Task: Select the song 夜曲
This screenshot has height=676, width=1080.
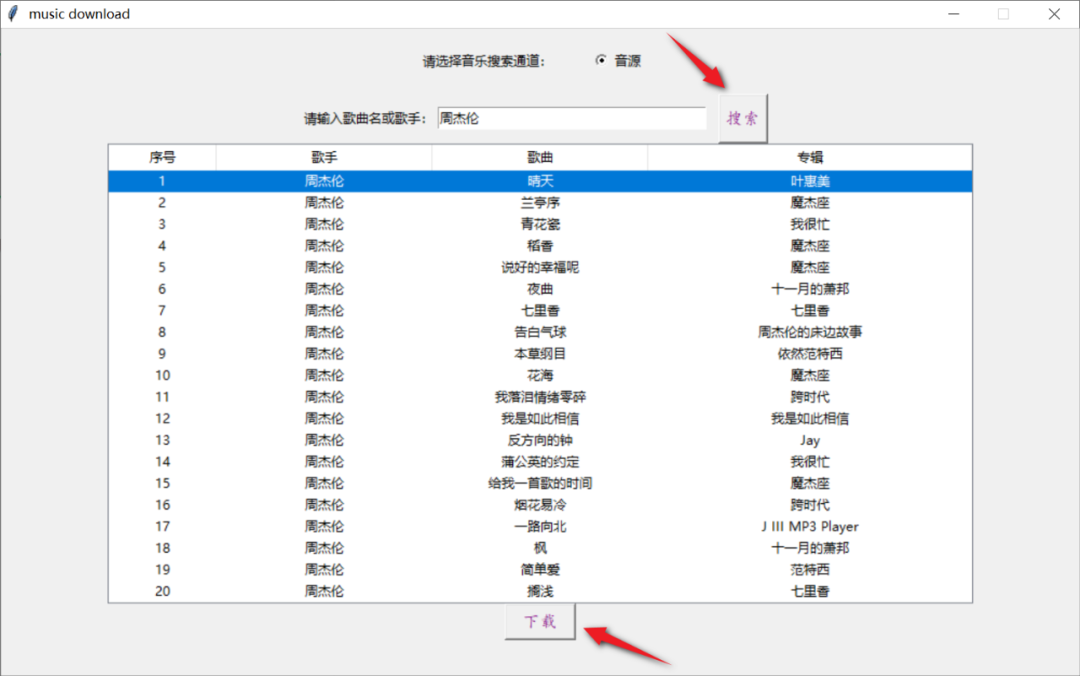Action: (539, 288)
